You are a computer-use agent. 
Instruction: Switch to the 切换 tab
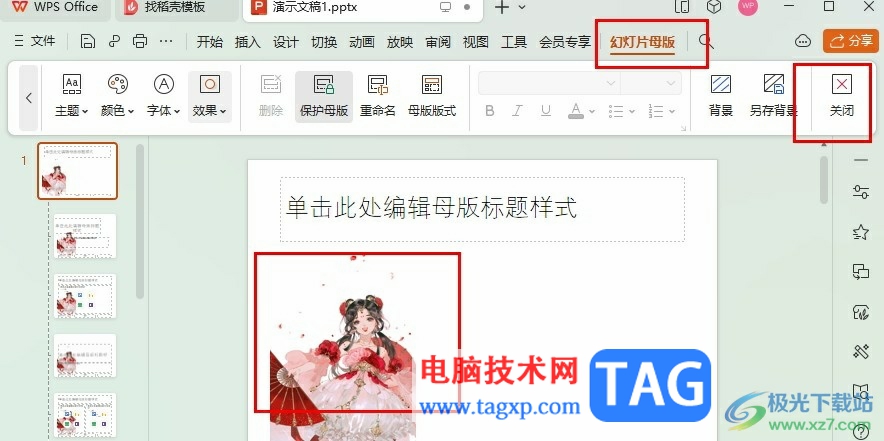[324, 42]
